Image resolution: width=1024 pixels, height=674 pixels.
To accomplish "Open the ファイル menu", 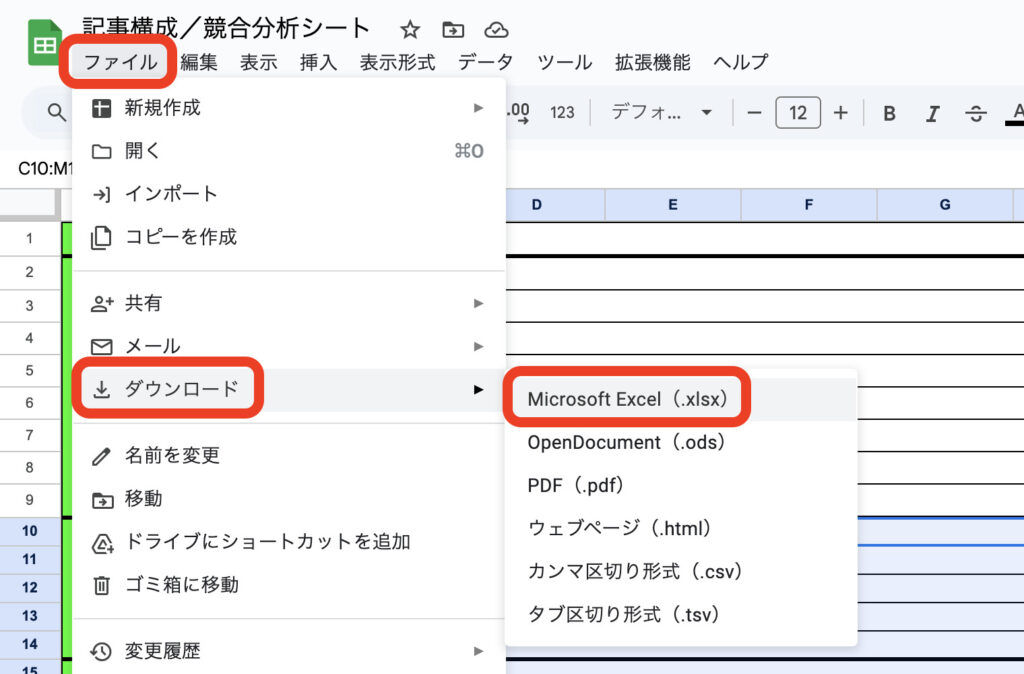I will pos(120,62).
